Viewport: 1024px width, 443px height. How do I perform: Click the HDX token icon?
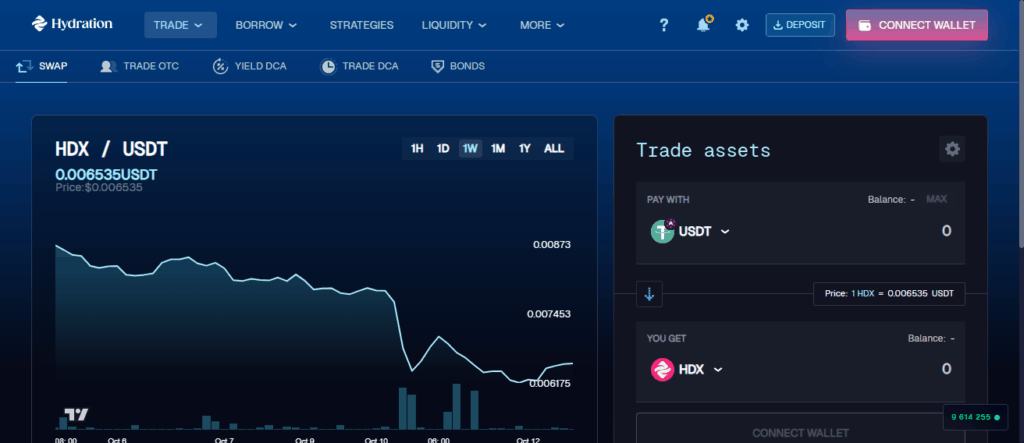coord(662,369)
